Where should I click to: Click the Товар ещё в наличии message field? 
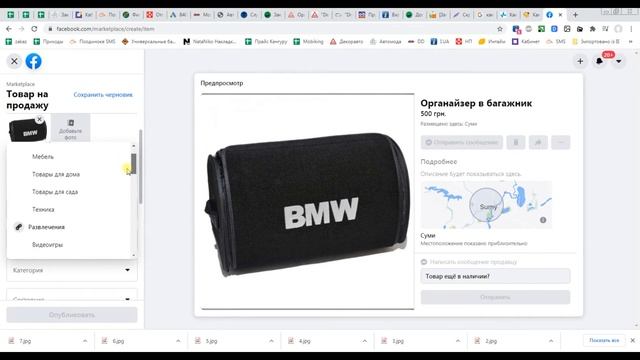pyautogui.click(x=496, y=276)
